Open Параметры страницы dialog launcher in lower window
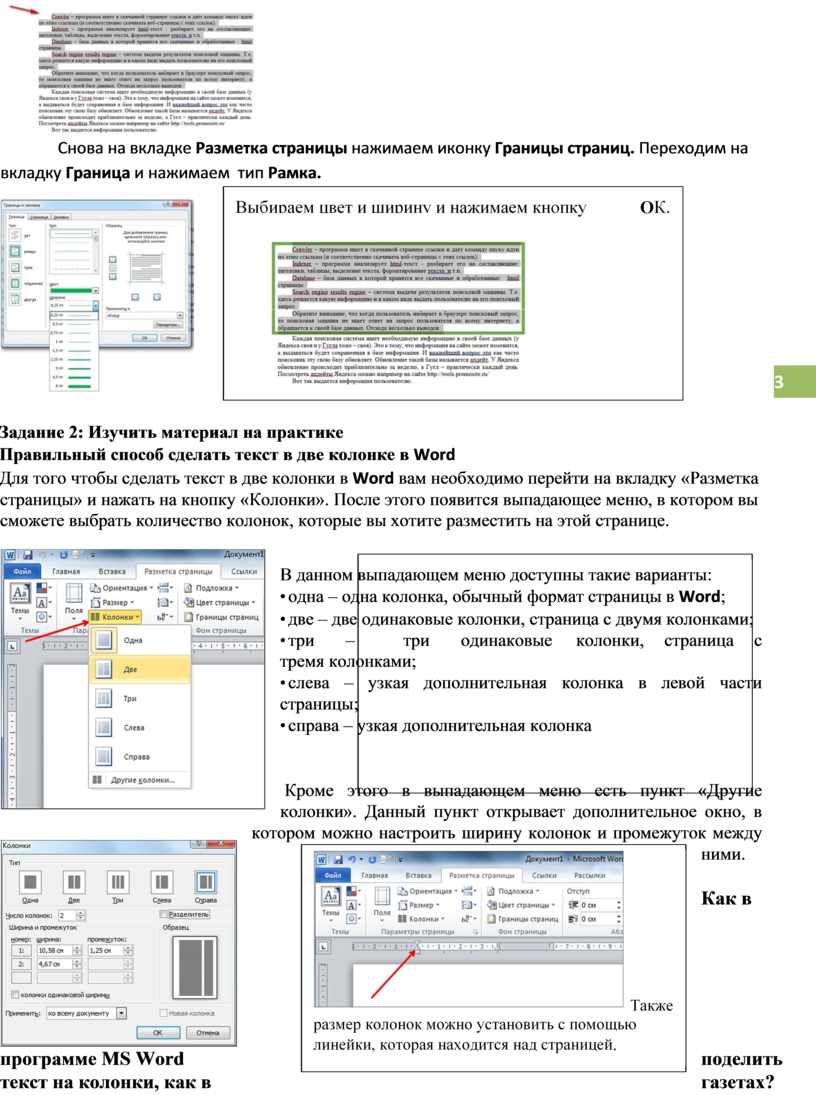 click(x=475, y=932)
